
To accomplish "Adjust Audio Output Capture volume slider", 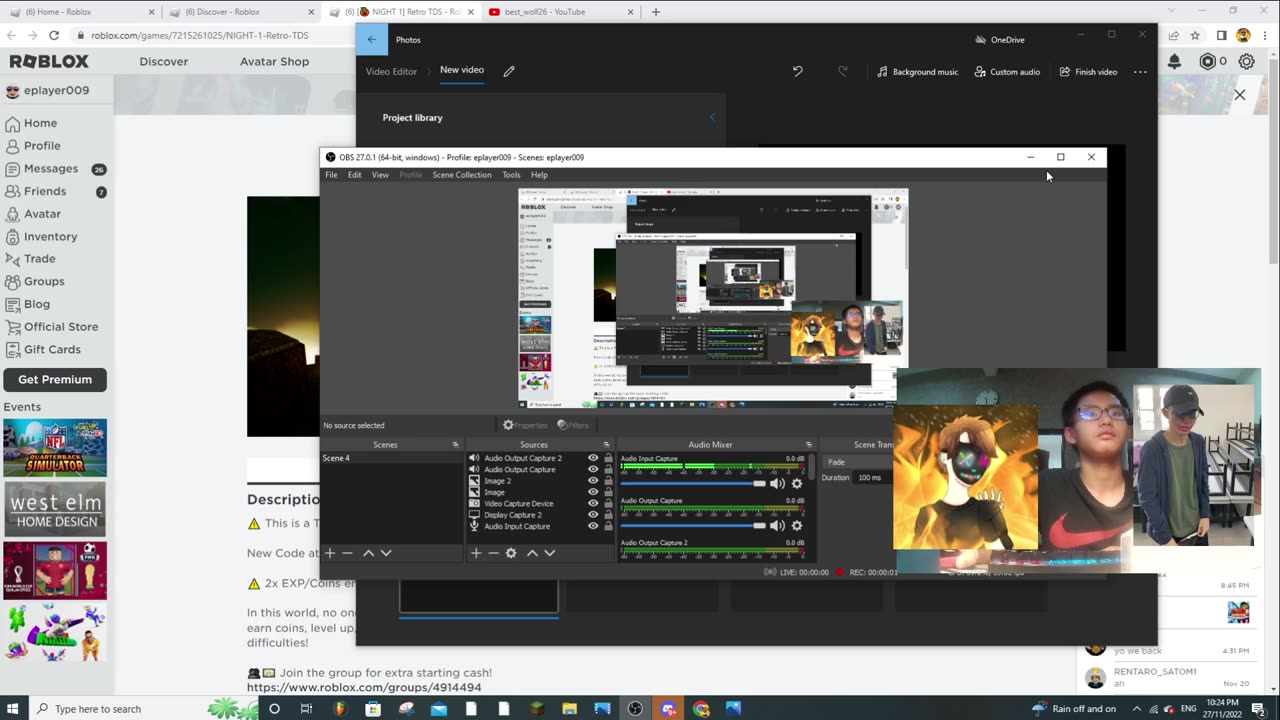I will click(693, 525).
